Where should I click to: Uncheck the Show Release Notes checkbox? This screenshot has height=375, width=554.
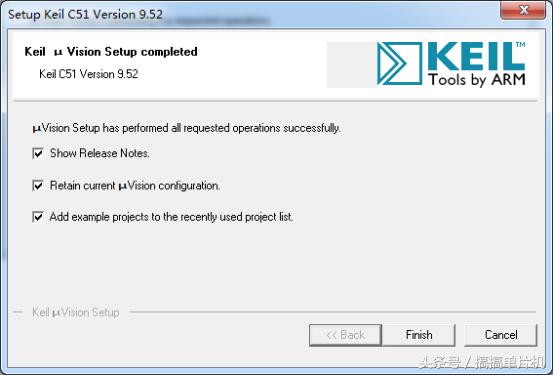(38, 153)
